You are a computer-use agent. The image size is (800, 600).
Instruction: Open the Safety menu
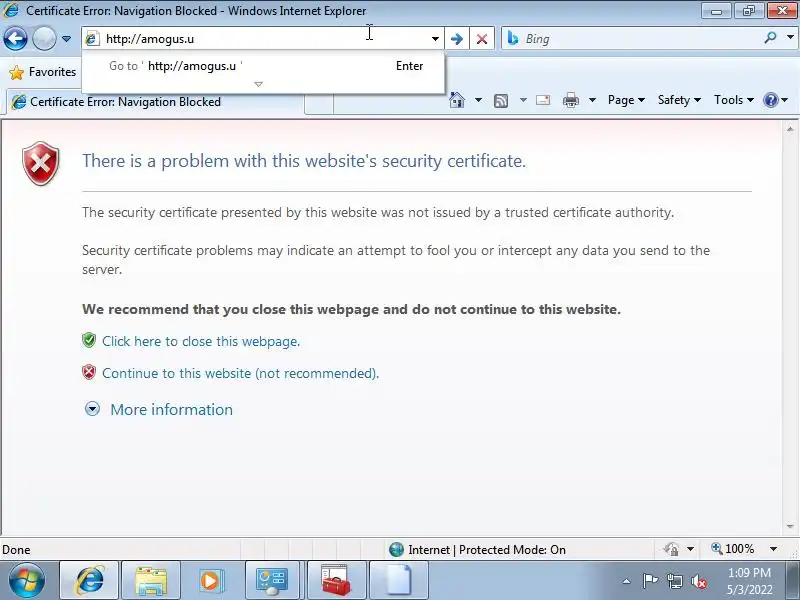tap(679, 100)
